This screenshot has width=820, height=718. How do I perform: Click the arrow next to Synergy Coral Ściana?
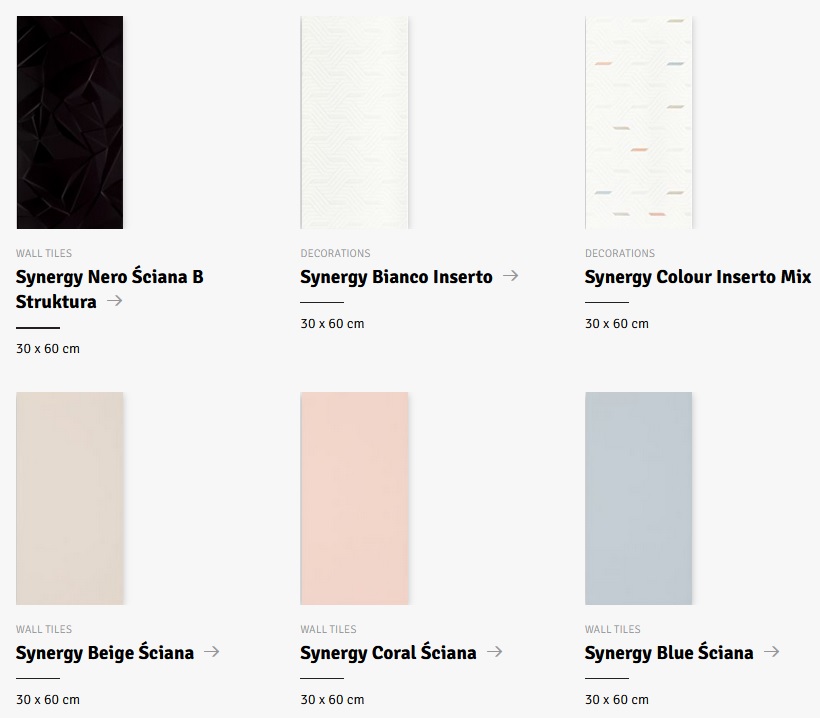(494, 651)
